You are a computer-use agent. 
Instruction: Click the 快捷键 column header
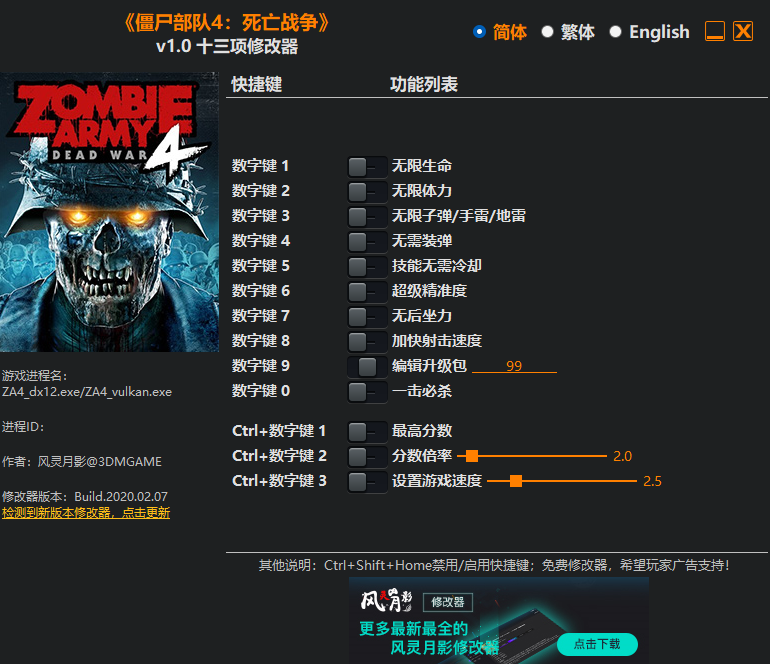256,84
